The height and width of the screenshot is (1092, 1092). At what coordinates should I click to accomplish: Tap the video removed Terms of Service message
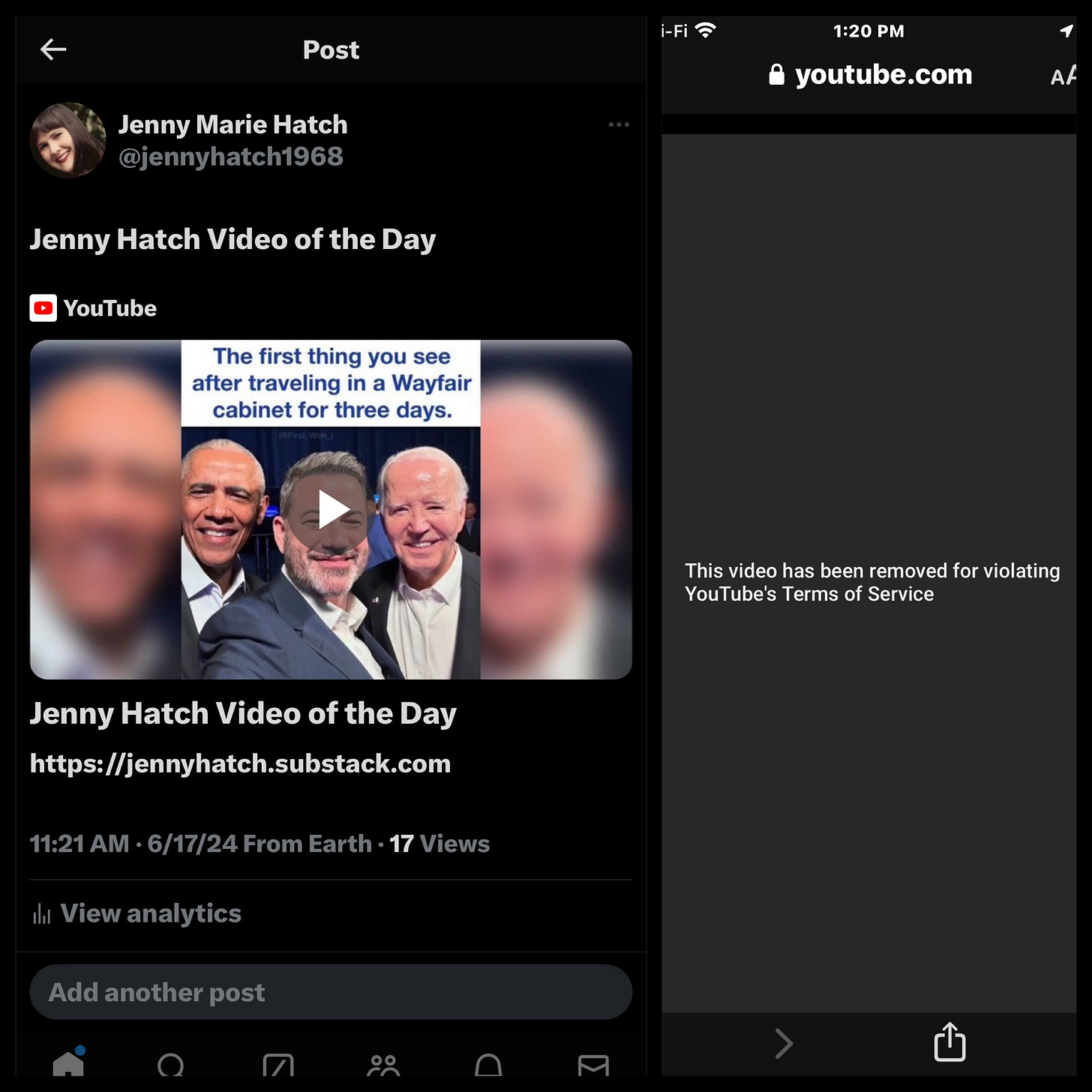tap(872, 582)
